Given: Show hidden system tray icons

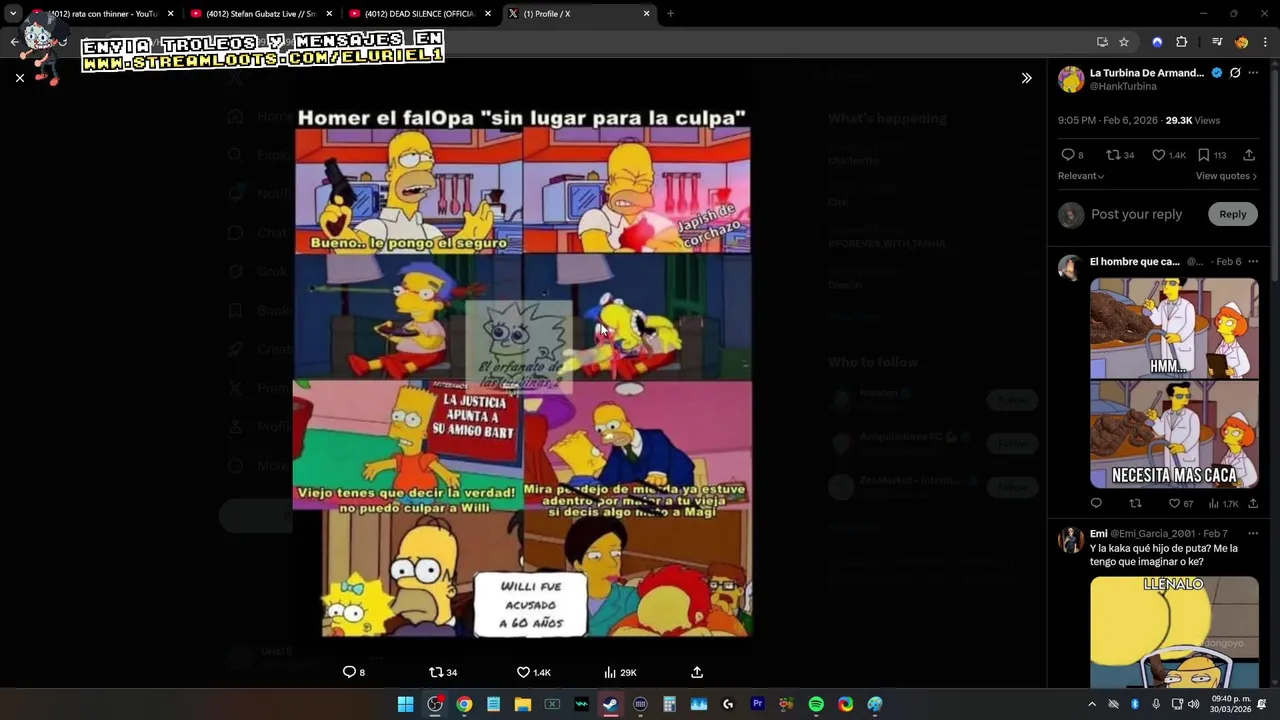Looking at the screenshot, I should click(1092, 704).
